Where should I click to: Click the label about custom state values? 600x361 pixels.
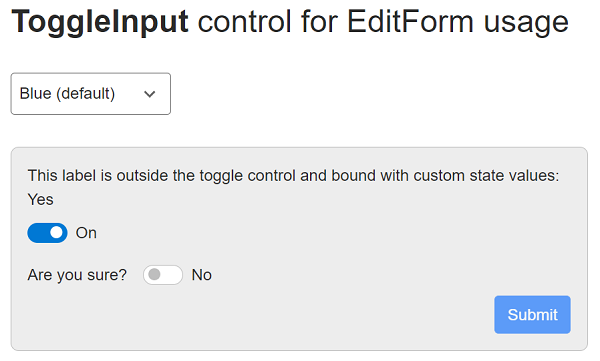pyautogui.click(x=293, y=176)
